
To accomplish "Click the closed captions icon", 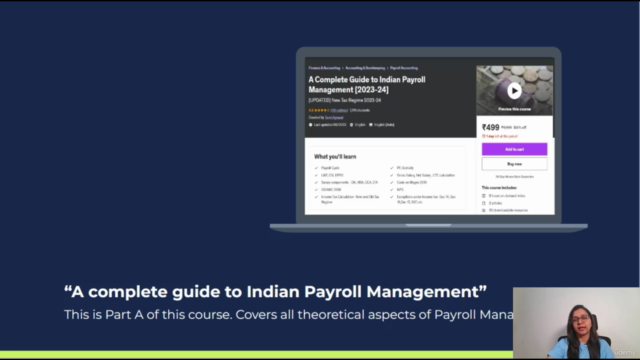I will tap(371, 125).
